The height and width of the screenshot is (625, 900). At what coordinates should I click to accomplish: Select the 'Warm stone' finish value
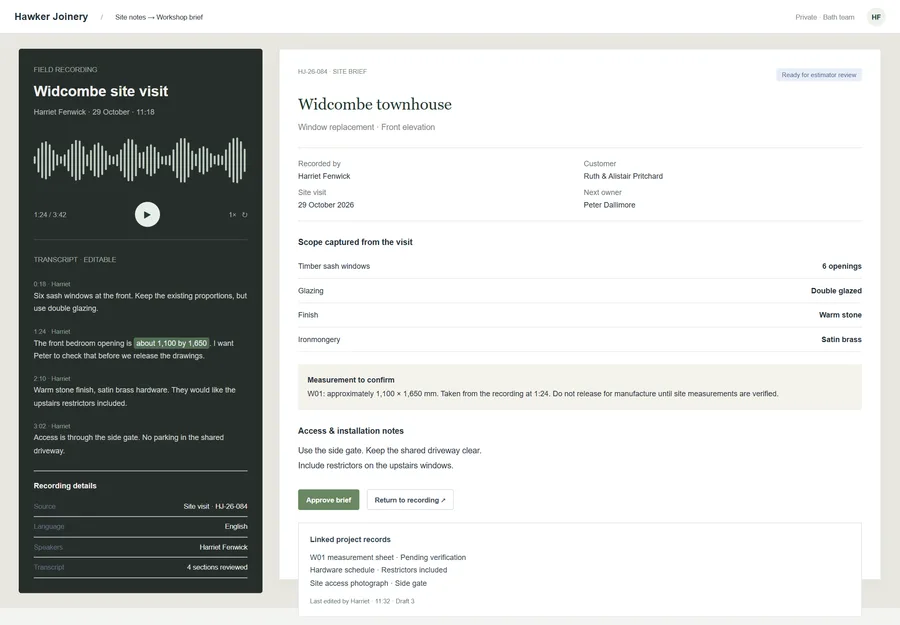[840, 315]
